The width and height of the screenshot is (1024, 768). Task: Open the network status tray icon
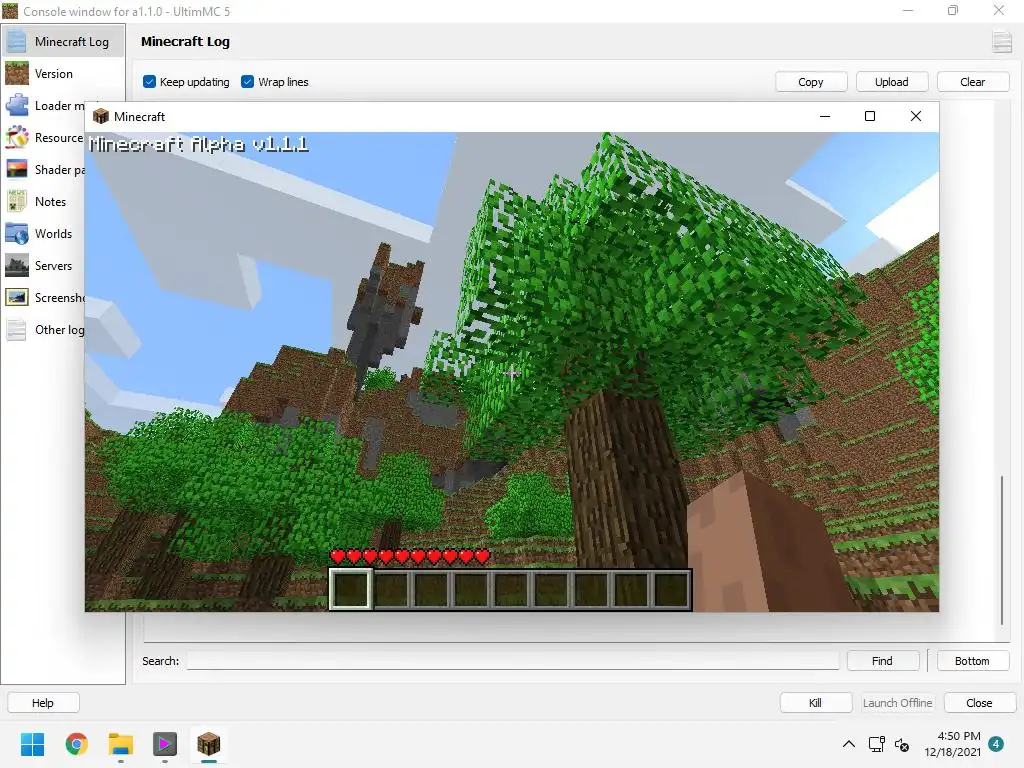[x=876, y=744]
